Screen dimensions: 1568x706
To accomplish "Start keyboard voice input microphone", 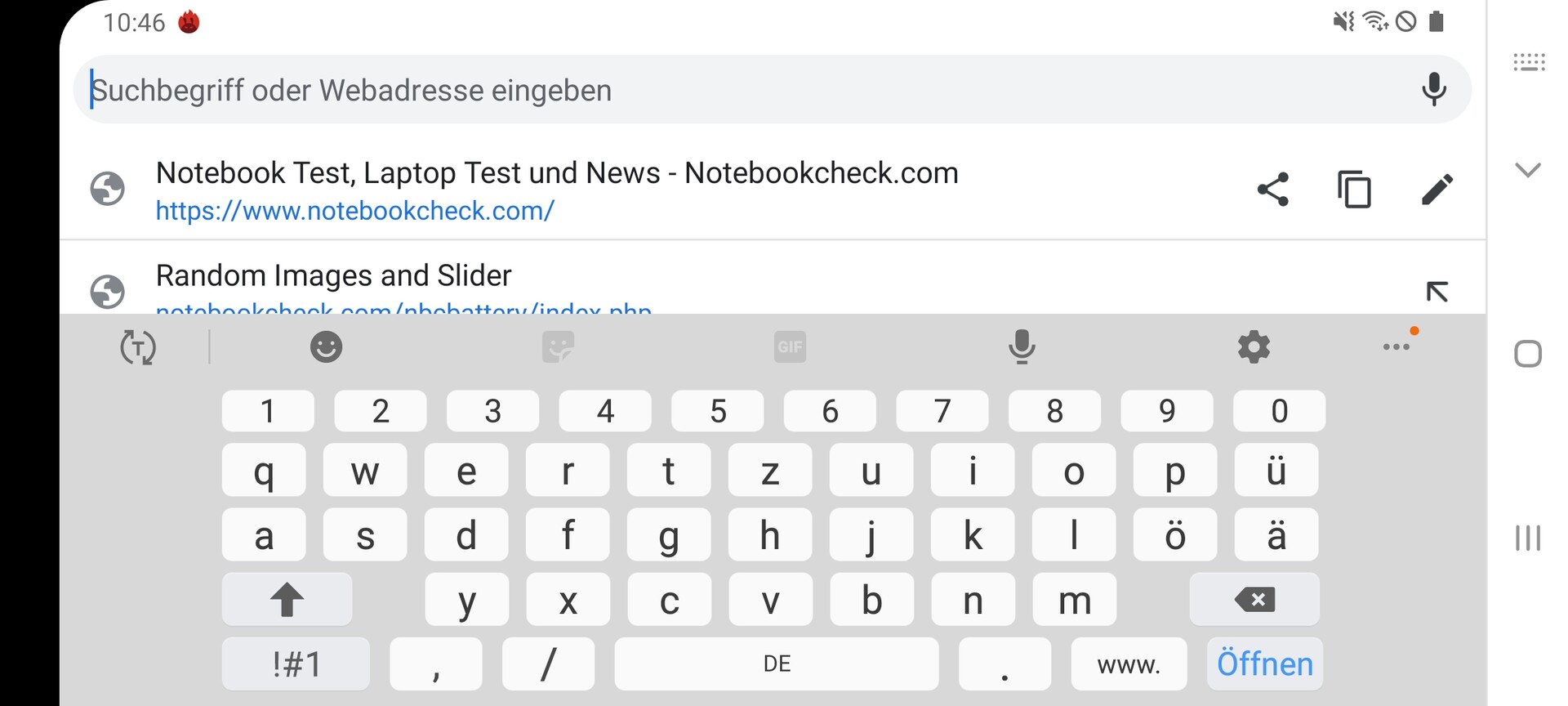I will (x=1022, y=347).
